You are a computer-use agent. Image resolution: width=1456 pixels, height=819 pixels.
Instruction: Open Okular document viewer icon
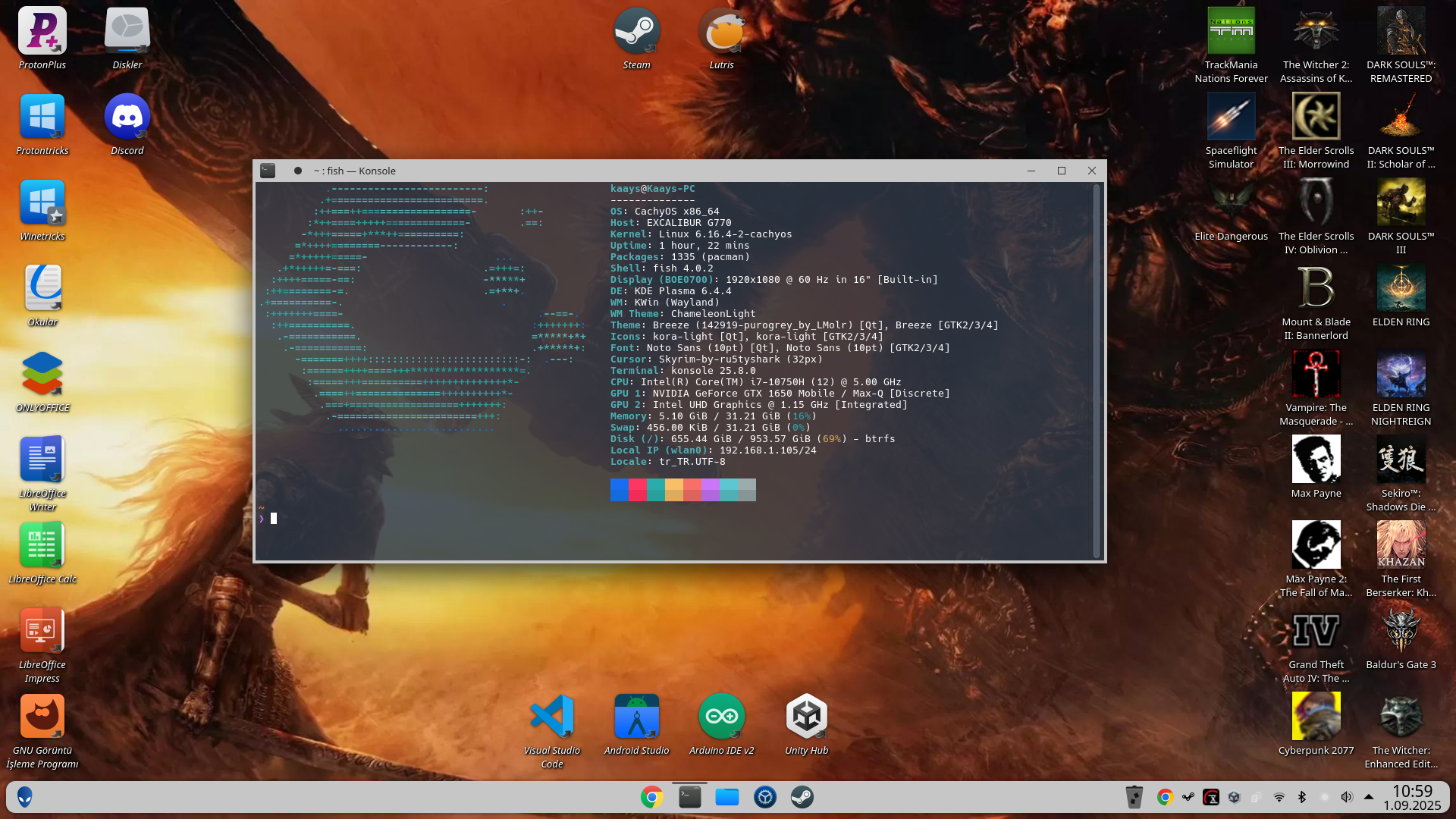(x=42, y=288)
